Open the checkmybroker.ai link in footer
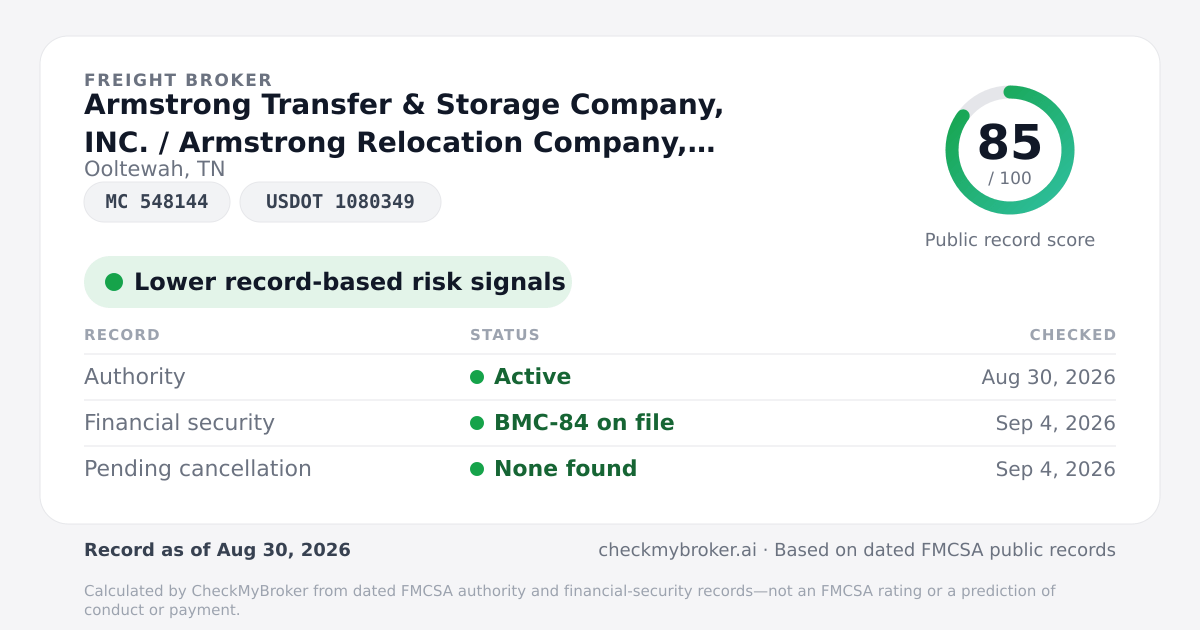The width and height of the screenshot is (1200, 630). (x=676, y=550)
